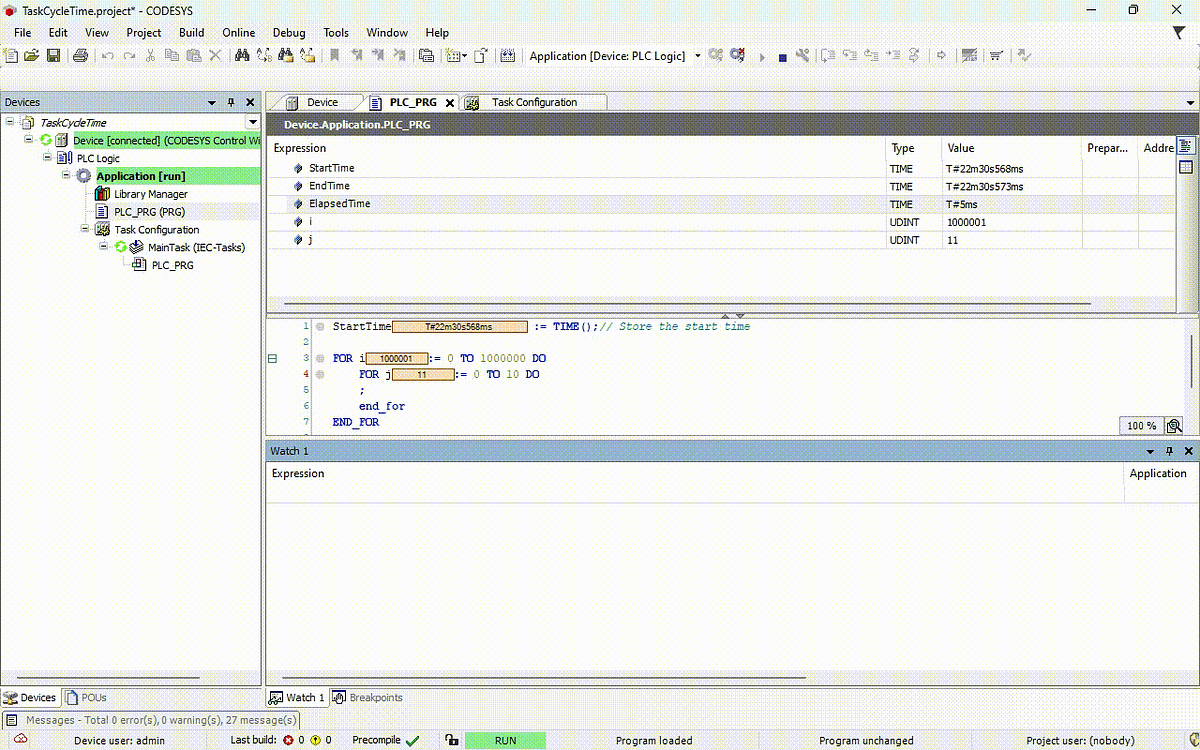The image size is (1200, 750).
Task: Print the project with the printer icon
Action: (80, 56)
